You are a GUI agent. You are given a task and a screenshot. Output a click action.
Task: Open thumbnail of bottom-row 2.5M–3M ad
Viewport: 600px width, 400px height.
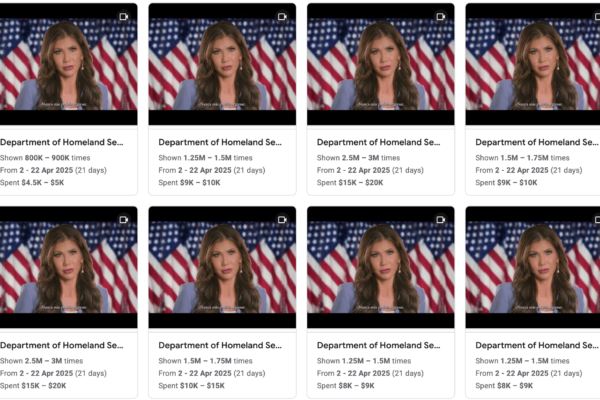click(68, 267)
